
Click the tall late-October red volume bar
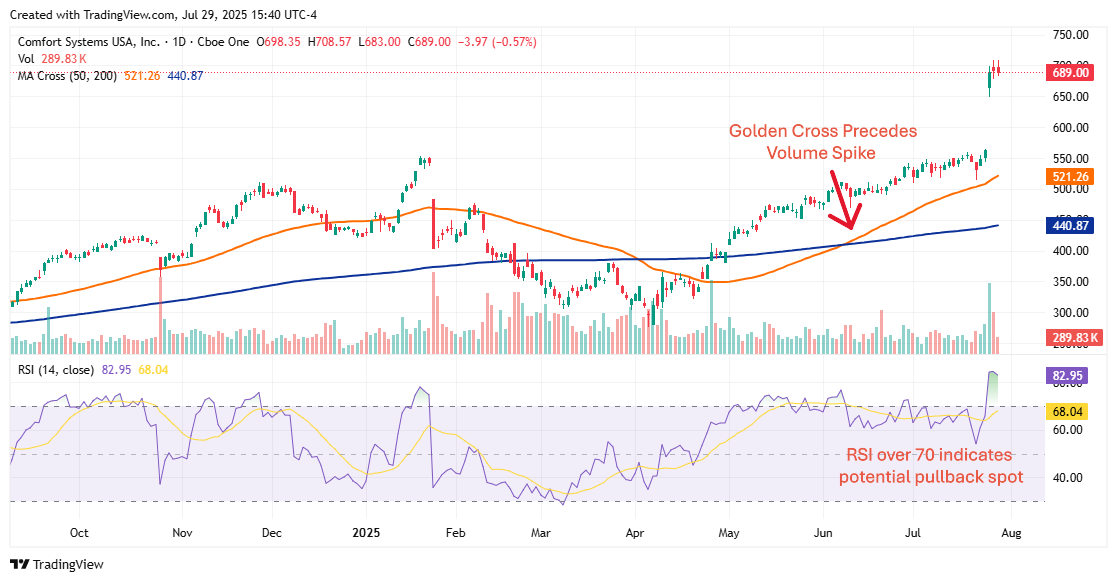tap(160, 308)
